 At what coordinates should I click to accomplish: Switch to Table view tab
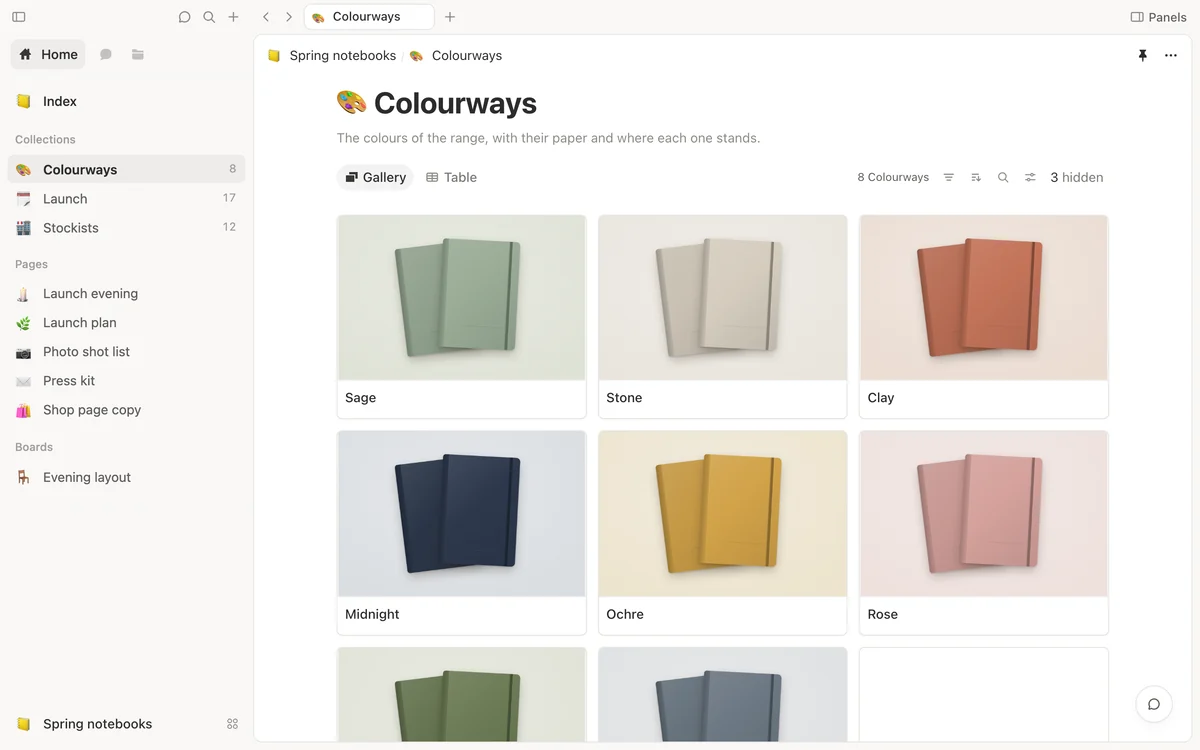(x=451, y=177)
